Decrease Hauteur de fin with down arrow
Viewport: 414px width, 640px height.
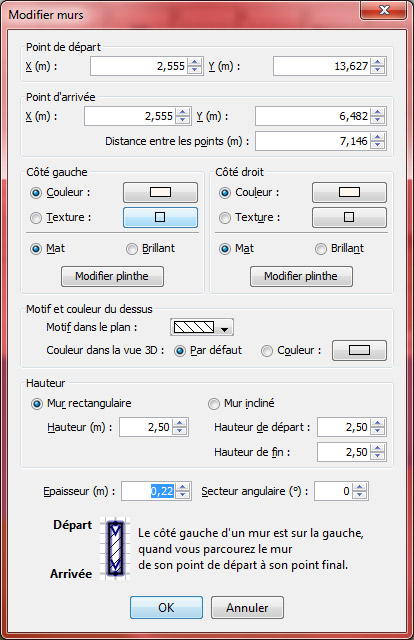378,456
